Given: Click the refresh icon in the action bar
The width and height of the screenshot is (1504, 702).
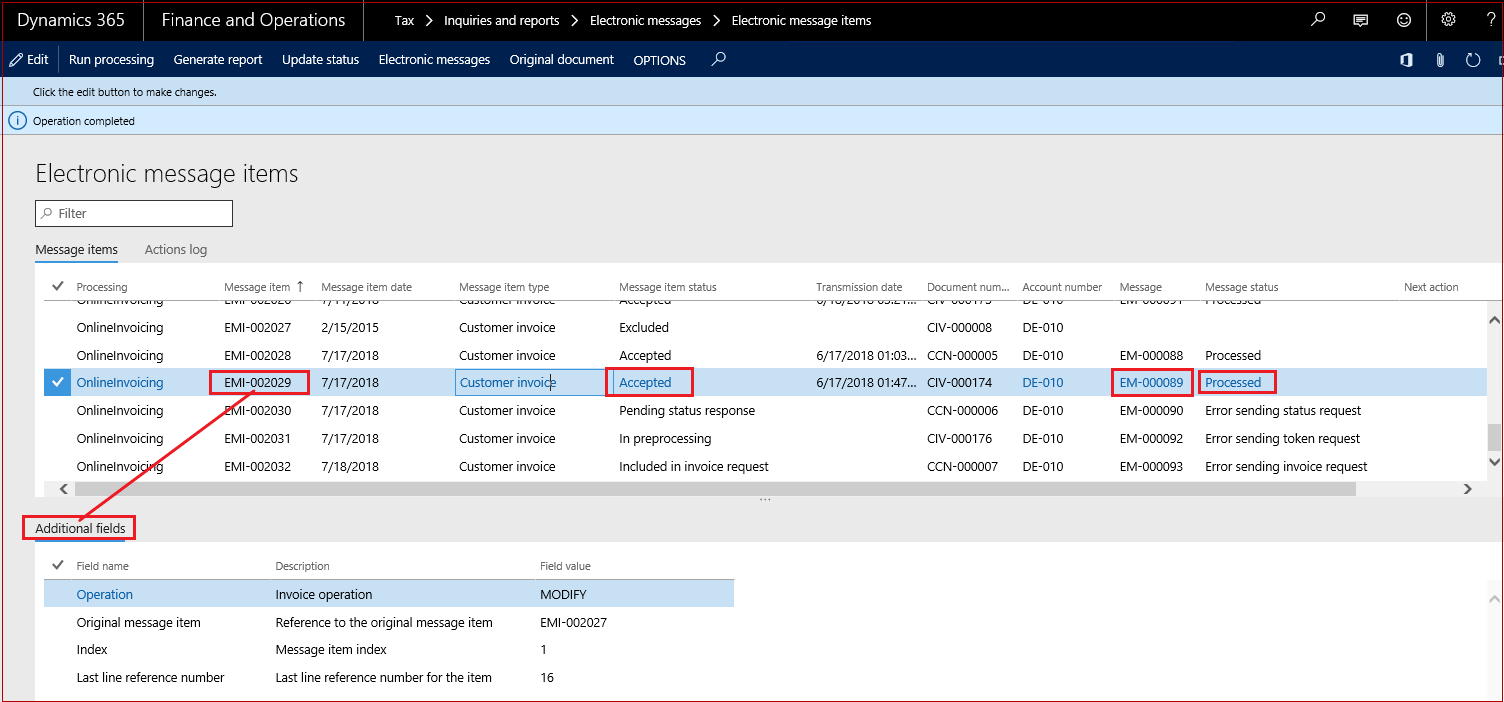Looking at the screenshot, I should [1473, 60].
